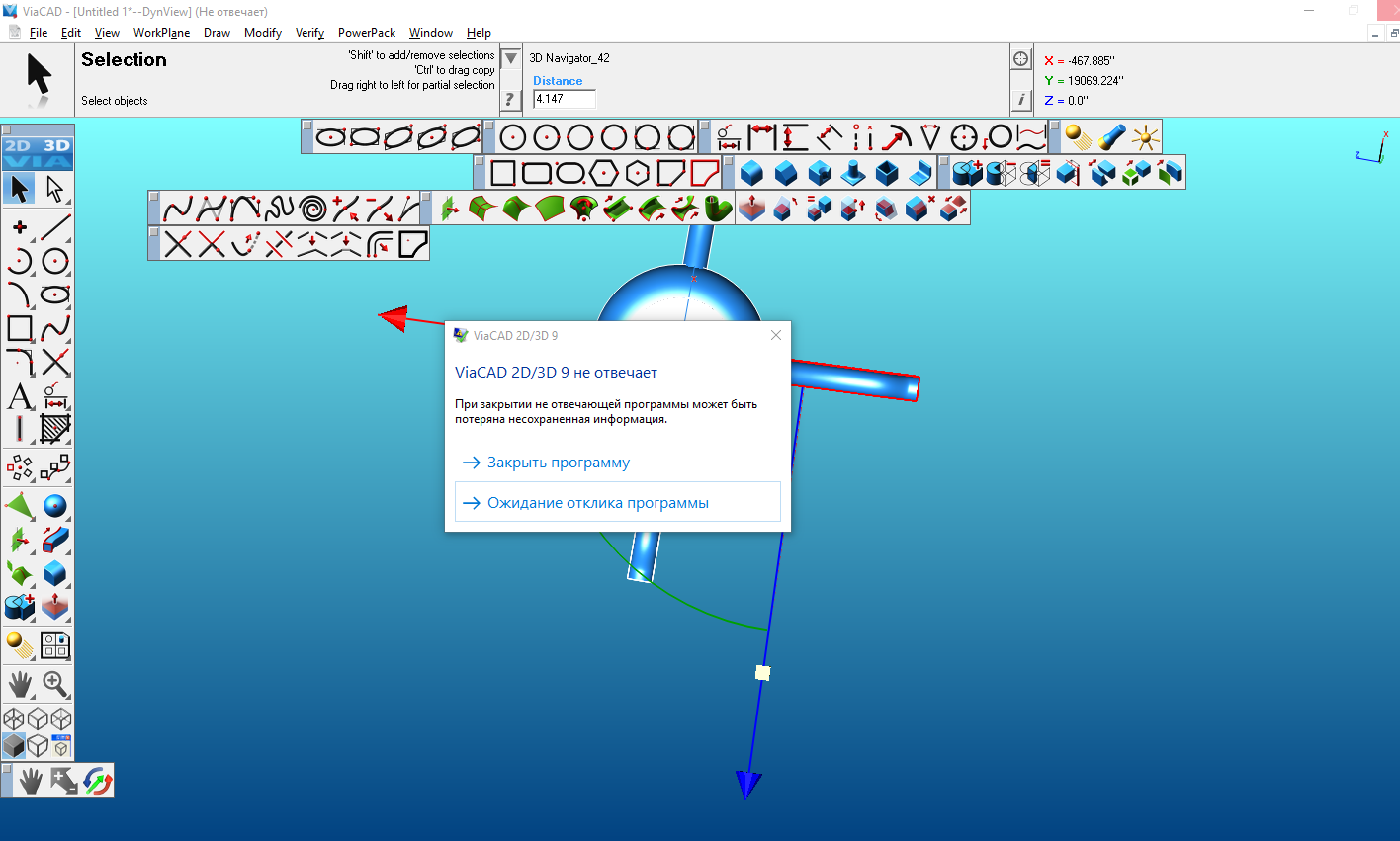This screenshot has width=1400, height=841.
Task: Expand the Selection tool options triangle
Action: tap(510, 59)
